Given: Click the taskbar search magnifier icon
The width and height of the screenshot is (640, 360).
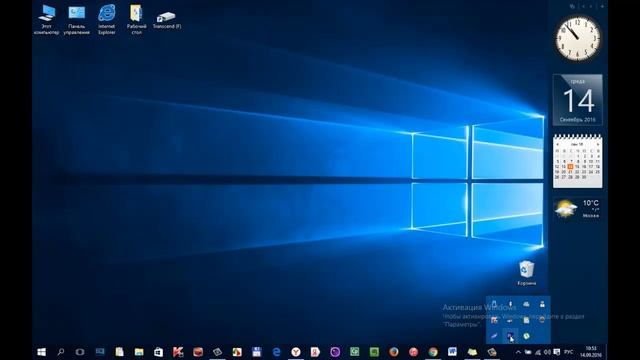Looking at the screenshot, I should [x=61, y=352].
